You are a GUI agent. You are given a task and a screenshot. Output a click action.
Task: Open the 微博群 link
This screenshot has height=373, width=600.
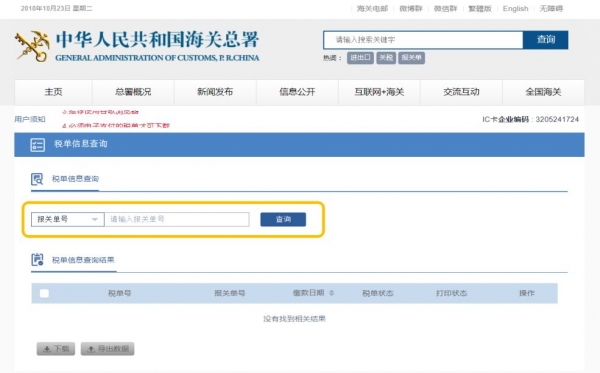tap(411, 8)
